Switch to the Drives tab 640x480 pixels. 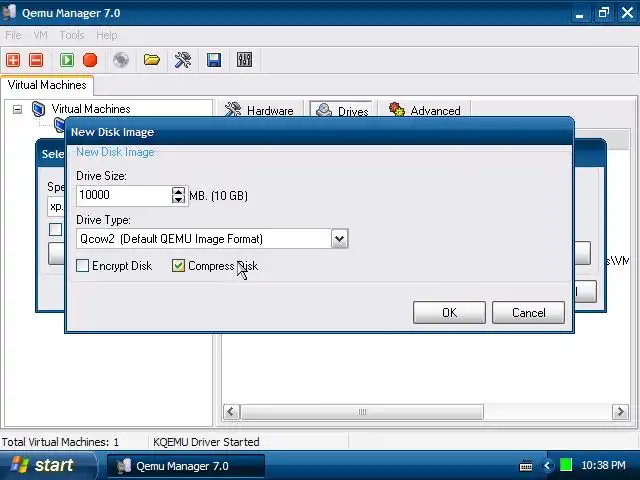click(342, 110)
